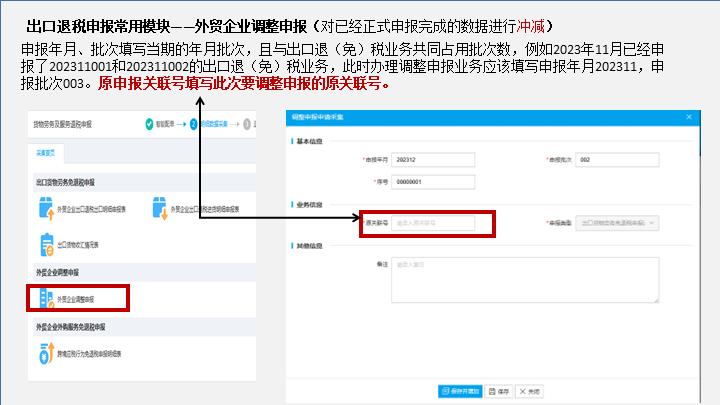Click the 申报批次 field showing 002
Screen dimensions: 720x405
click(x=617, y=160)
